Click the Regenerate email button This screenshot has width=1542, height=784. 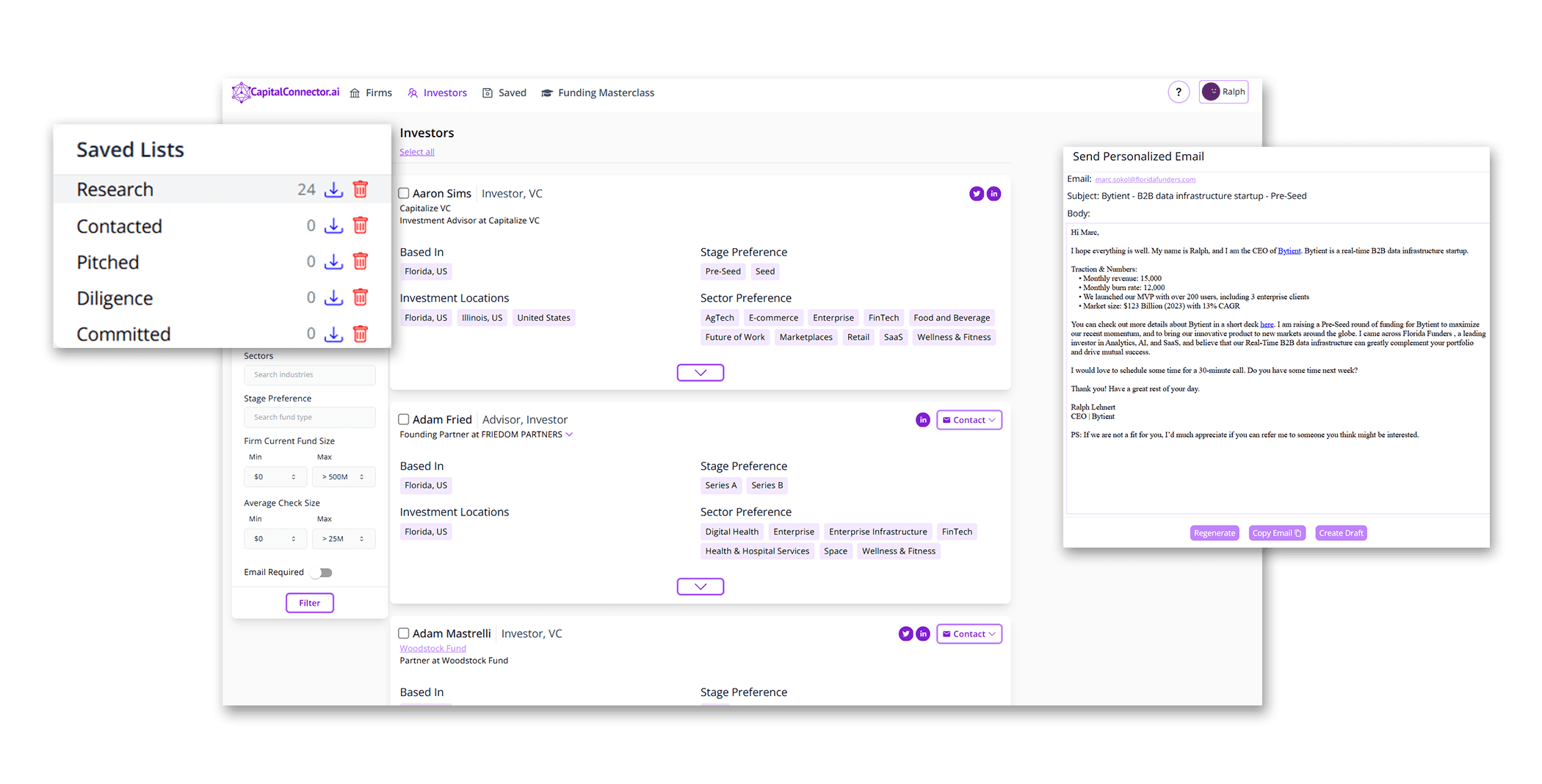(x=1215, y=533)
